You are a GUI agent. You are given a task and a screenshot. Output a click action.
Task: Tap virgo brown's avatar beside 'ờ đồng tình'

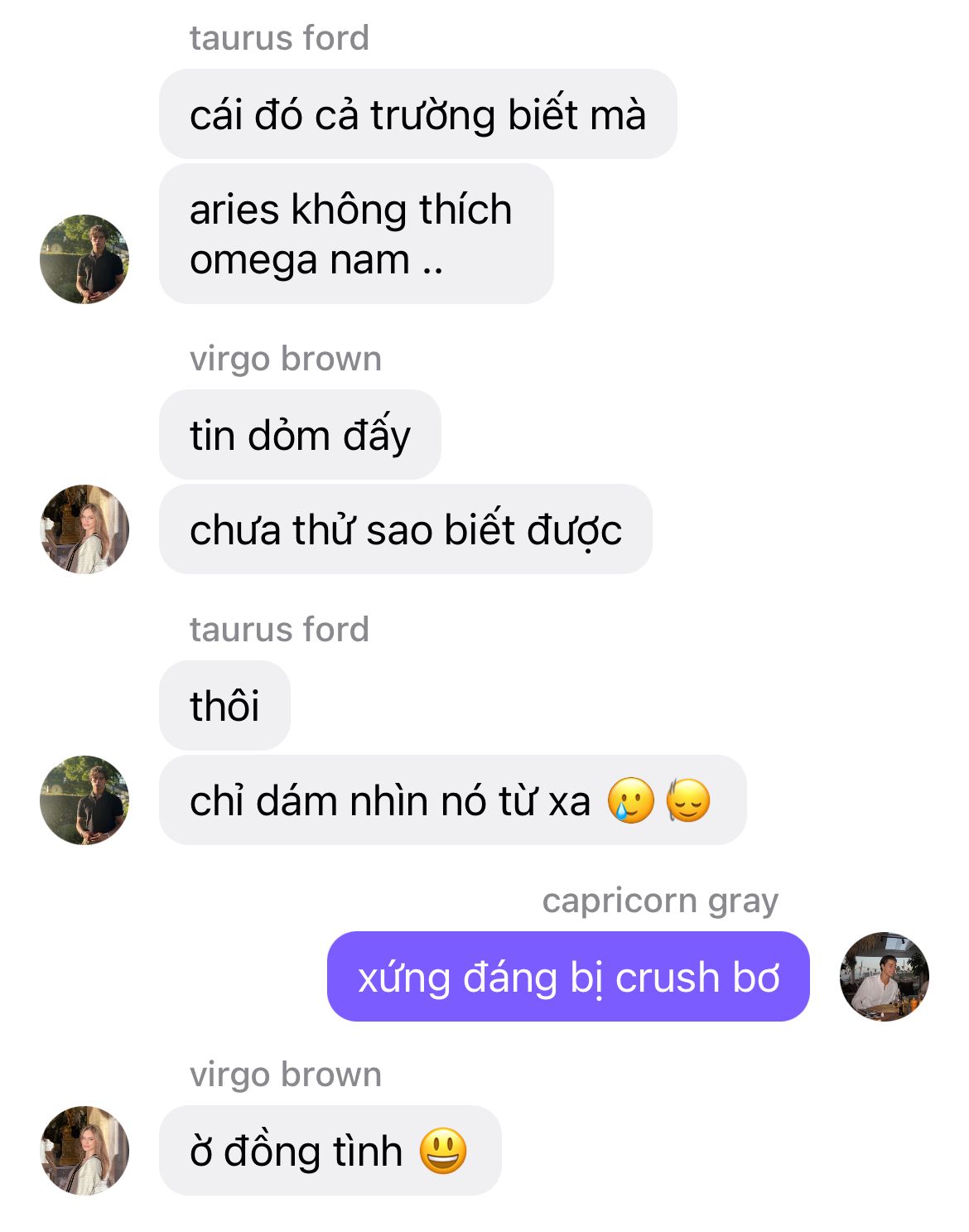pos(84,1151)
